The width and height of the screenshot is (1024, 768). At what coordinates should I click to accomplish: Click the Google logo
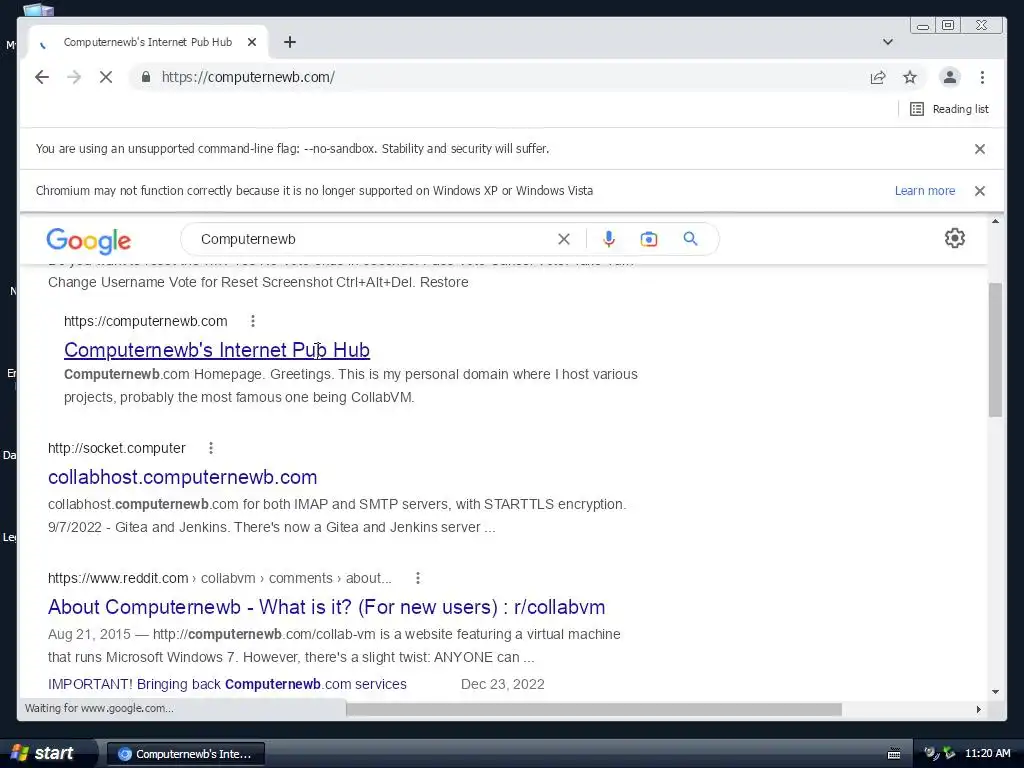[89, 241]
